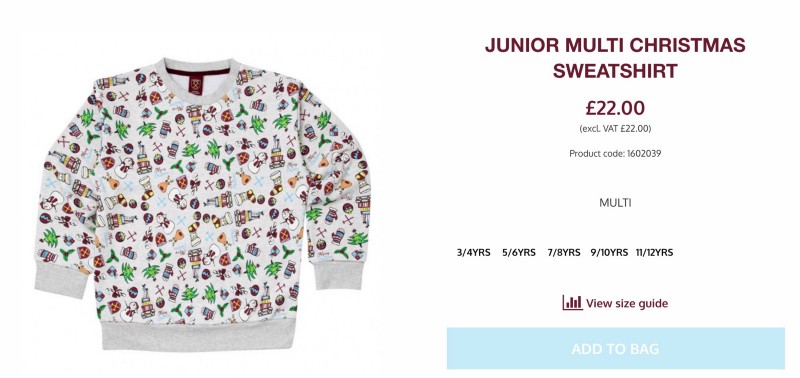Choose size 5/6YRS
This screenshot has height=378, width=800.
(519, 253)
